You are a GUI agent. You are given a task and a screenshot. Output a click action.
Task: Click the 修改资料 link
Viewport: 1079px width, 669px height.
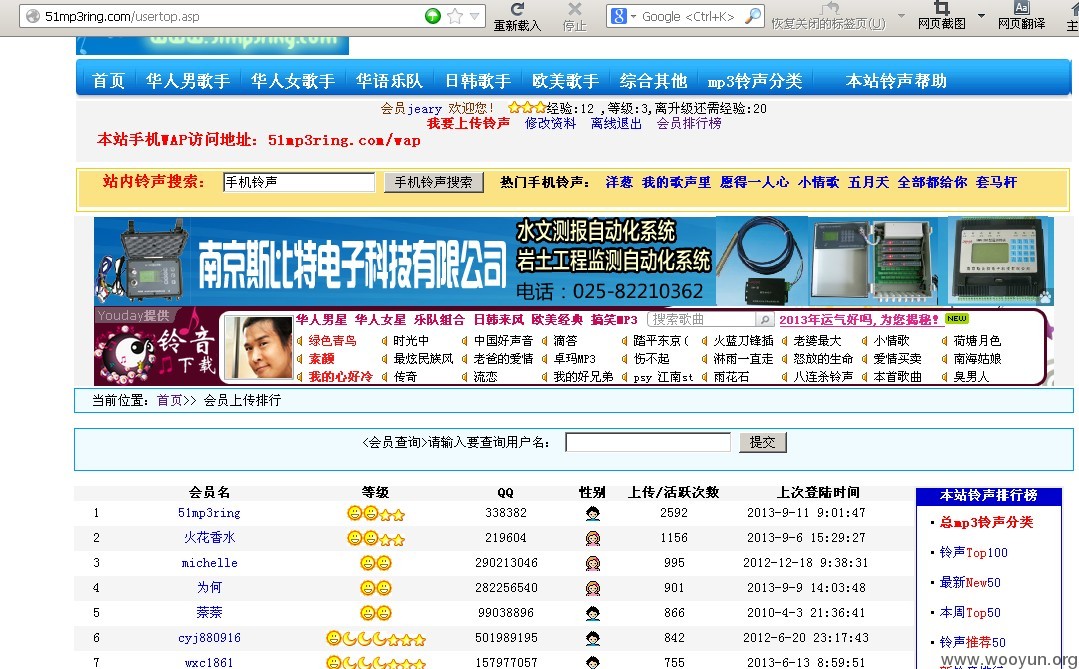551,123
